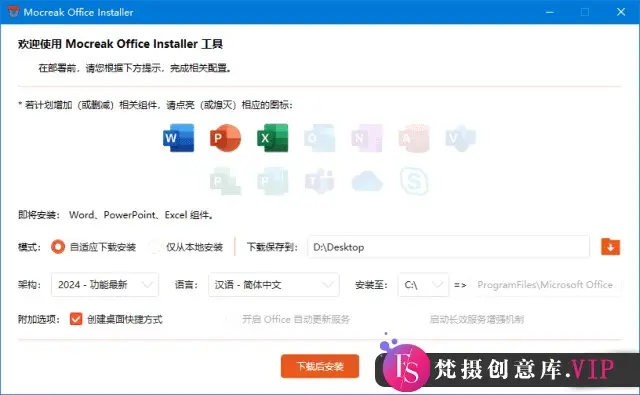Screen dimensions: 640x395
Task: Toggle the PowerPoint component icon
Action: [225, 138]
